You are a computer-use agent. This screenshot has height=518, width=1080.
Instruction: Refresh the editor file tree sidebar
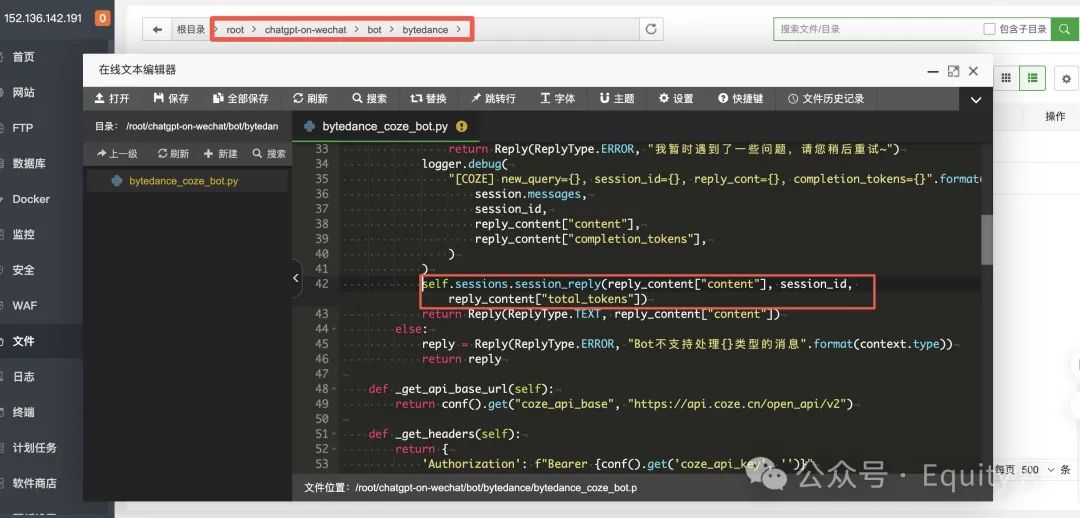click(174, 154)
